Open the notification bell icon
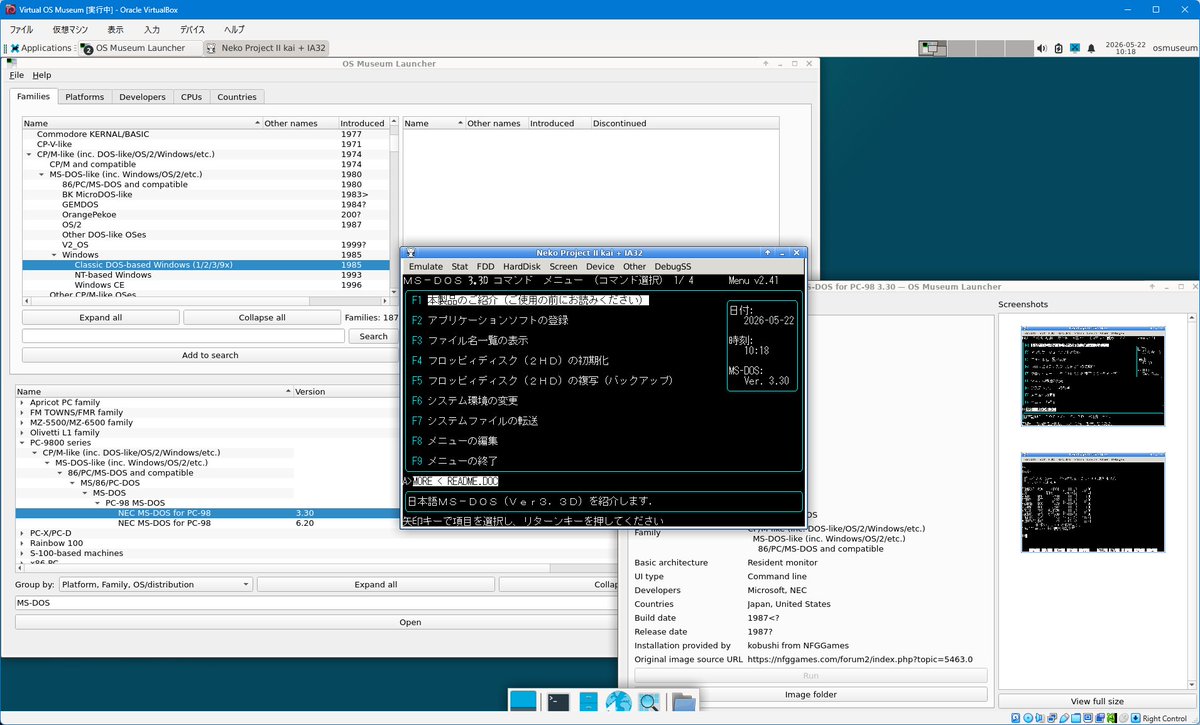 1091,48
